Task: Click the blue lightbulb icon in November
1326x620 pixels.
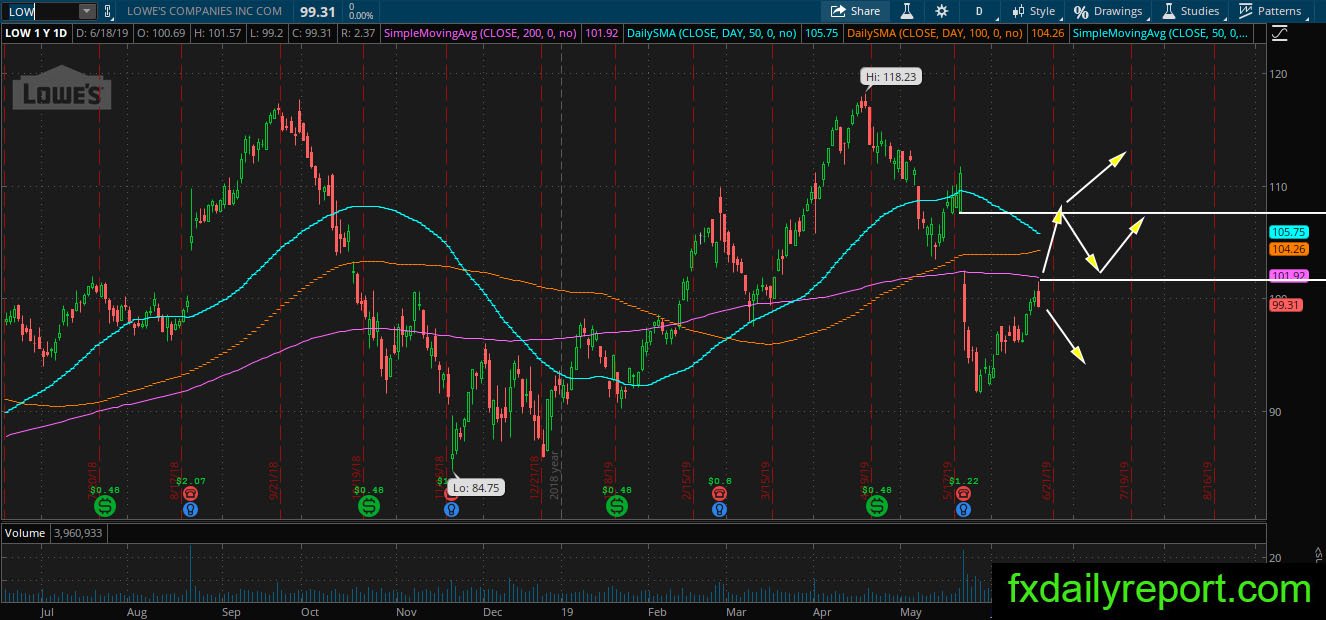Action: [451, 510]
